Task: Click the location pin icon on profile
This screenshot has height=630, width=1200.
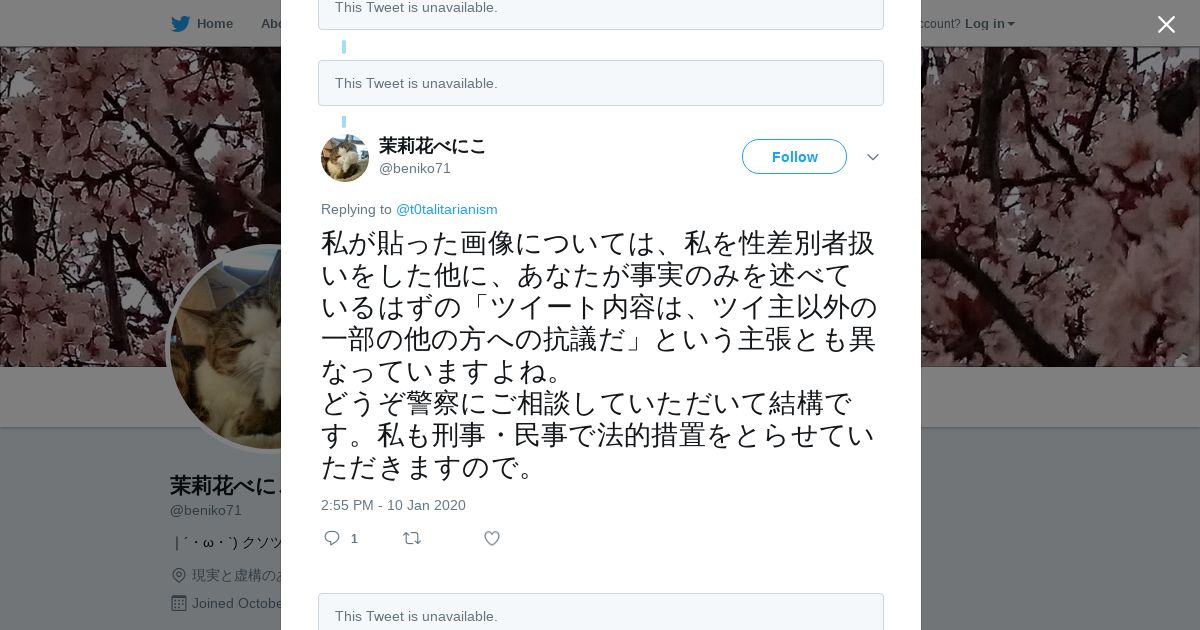Action: click(x=179, y=575)
